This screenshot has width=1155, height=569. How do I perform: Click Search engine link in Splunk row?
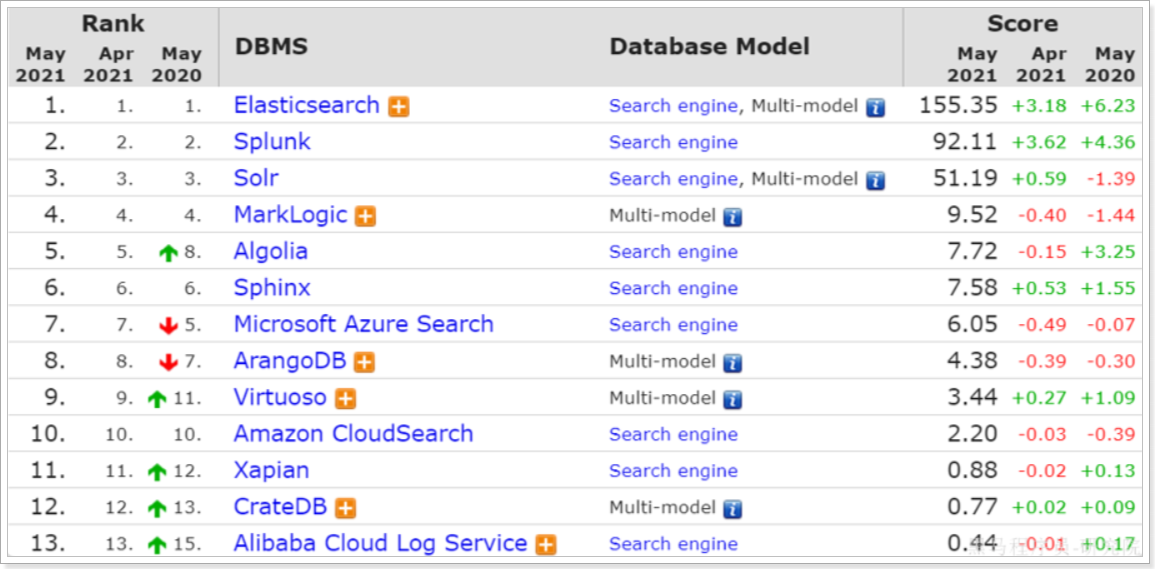(673, 143)
